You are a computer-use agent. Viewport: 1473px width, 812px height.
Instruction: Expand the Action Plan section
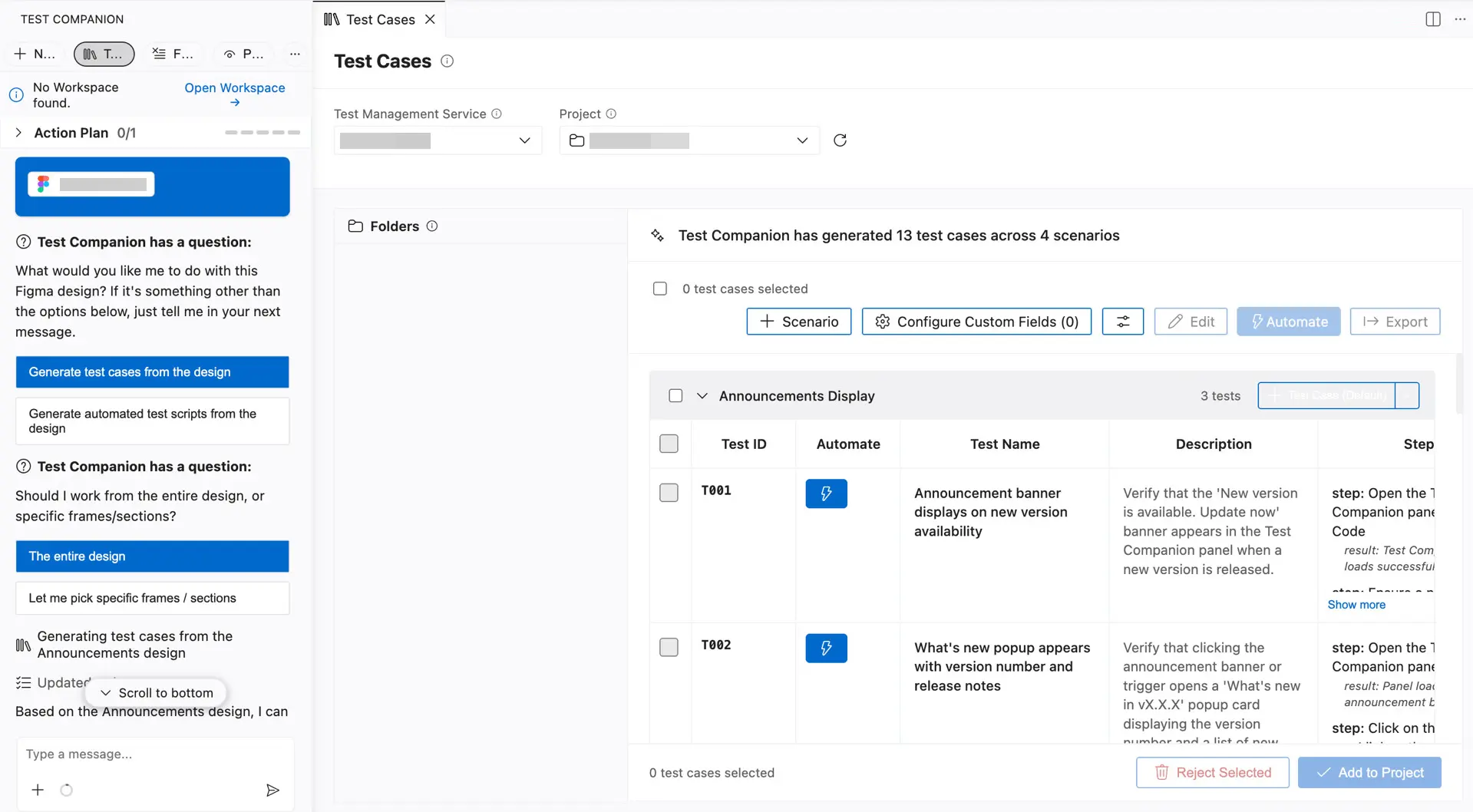pyautogui.click(x=18, y=133)
